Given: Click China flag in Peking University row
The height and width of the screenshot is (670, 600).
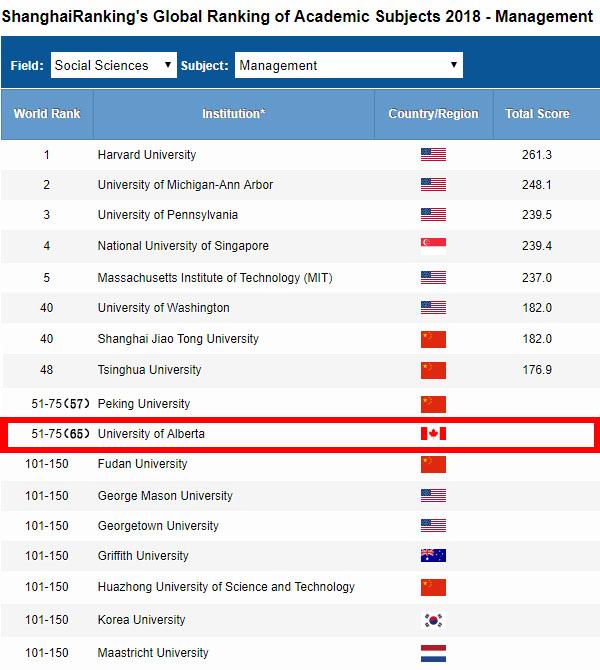Looking at the screenshot, I should [433, 404].
